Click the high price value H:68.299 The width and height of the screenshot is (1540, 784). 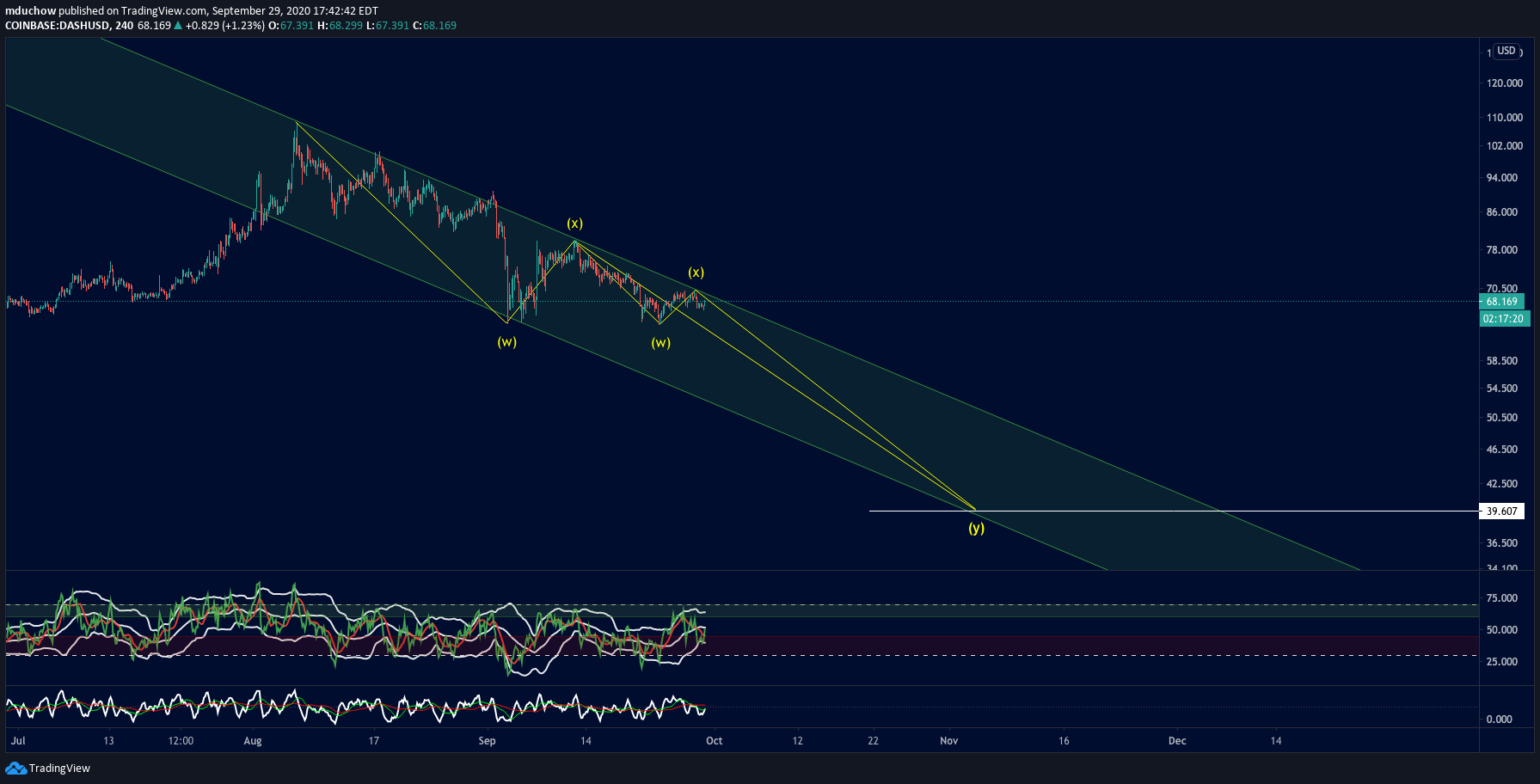(x=340, y=25)
